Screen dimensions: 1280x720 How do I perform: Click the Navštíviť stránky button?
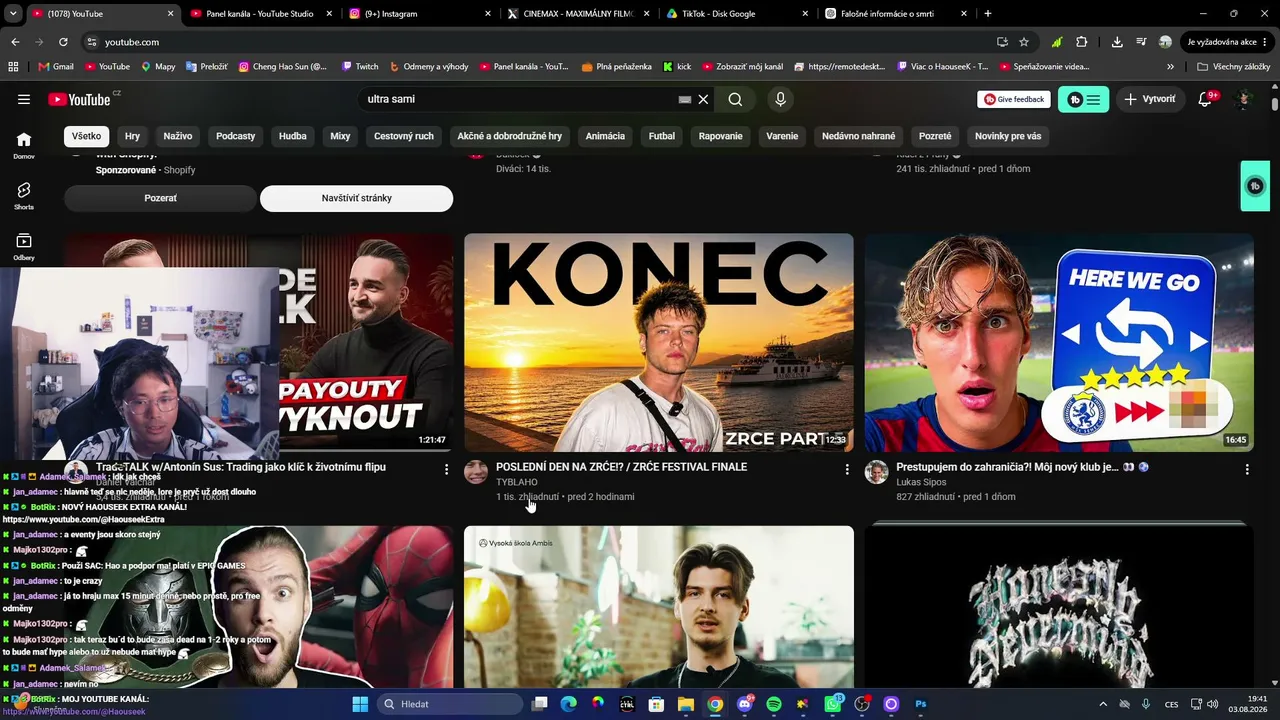[x=357, y=198]
